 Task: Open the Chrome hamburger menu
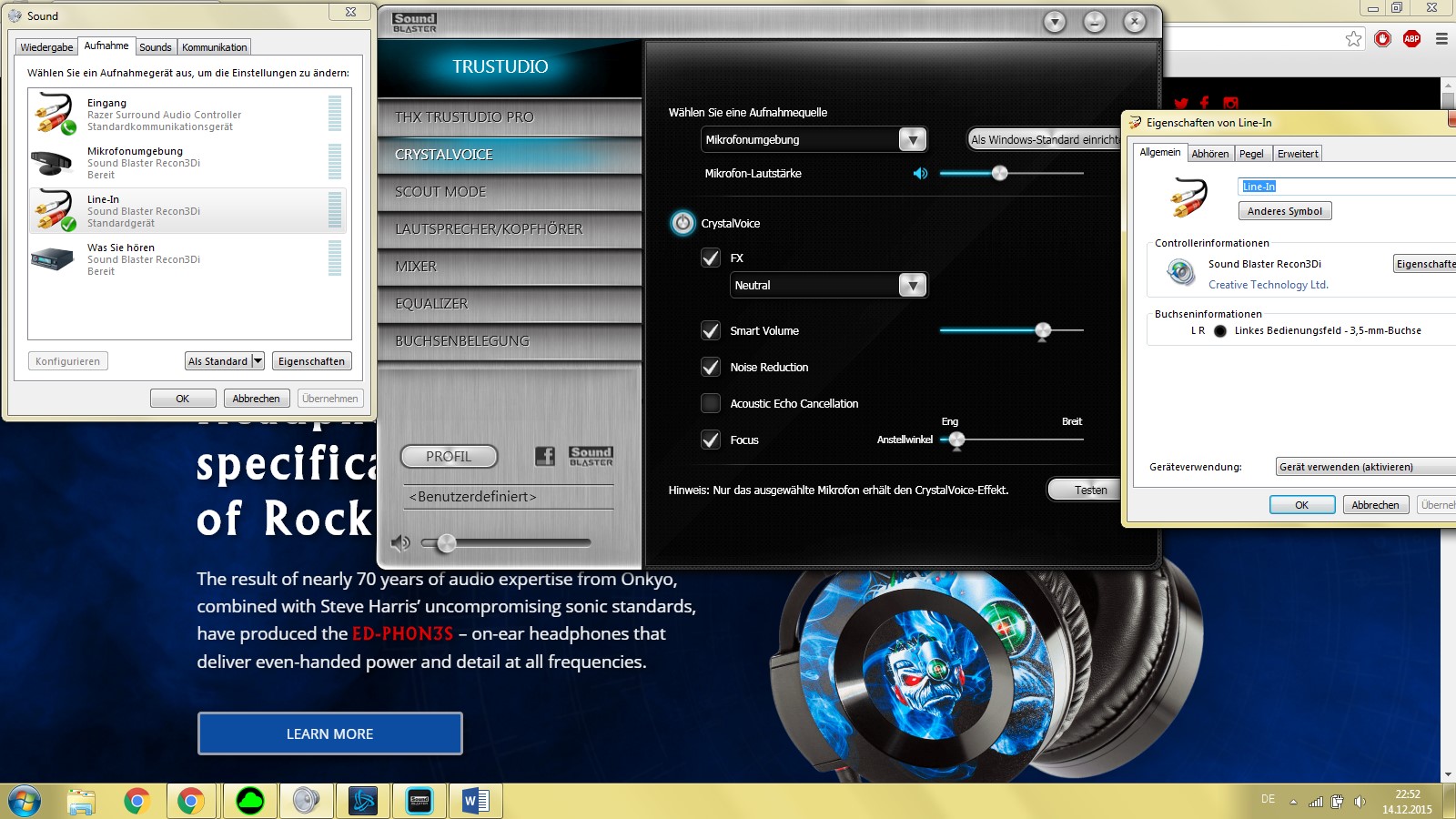(x=1441, y=38)
